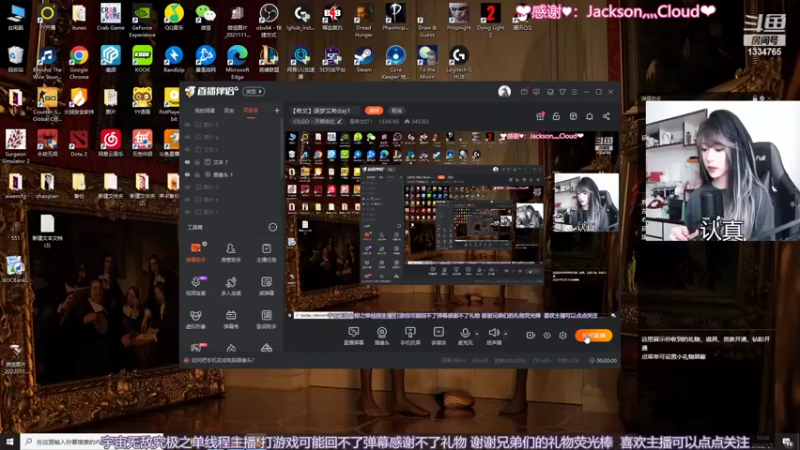
Task: Expand the microphone dropdown arrow
Action: (477, 334)
